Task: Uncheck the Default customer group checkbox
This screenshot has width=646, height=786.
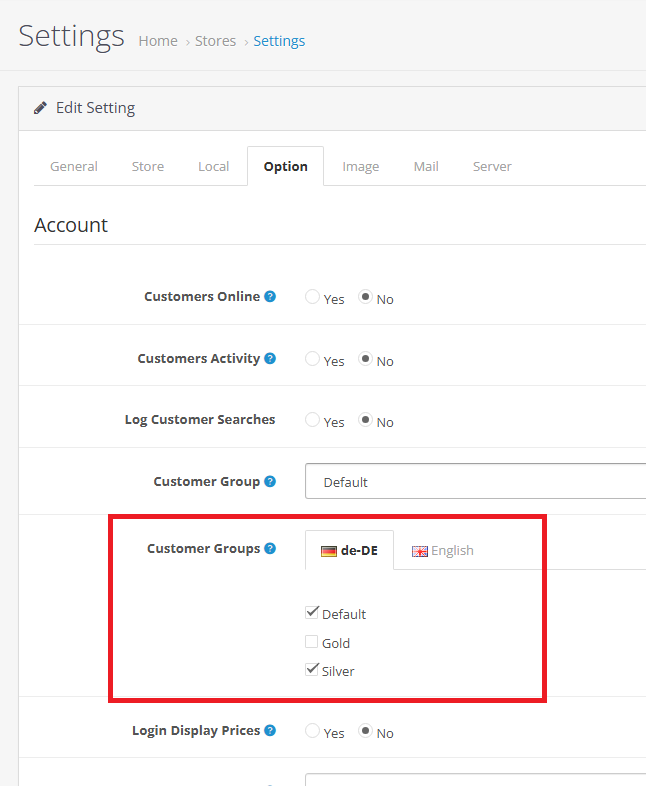Action: click(312, 613)
